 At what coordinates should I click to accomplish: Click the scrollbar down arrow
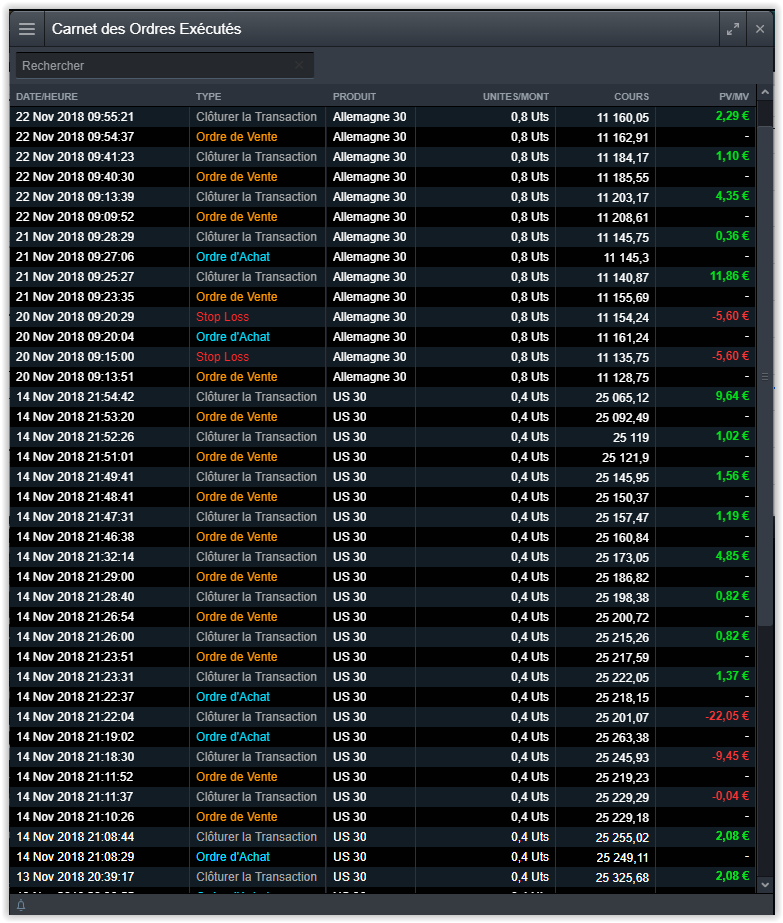click(765, 885)
